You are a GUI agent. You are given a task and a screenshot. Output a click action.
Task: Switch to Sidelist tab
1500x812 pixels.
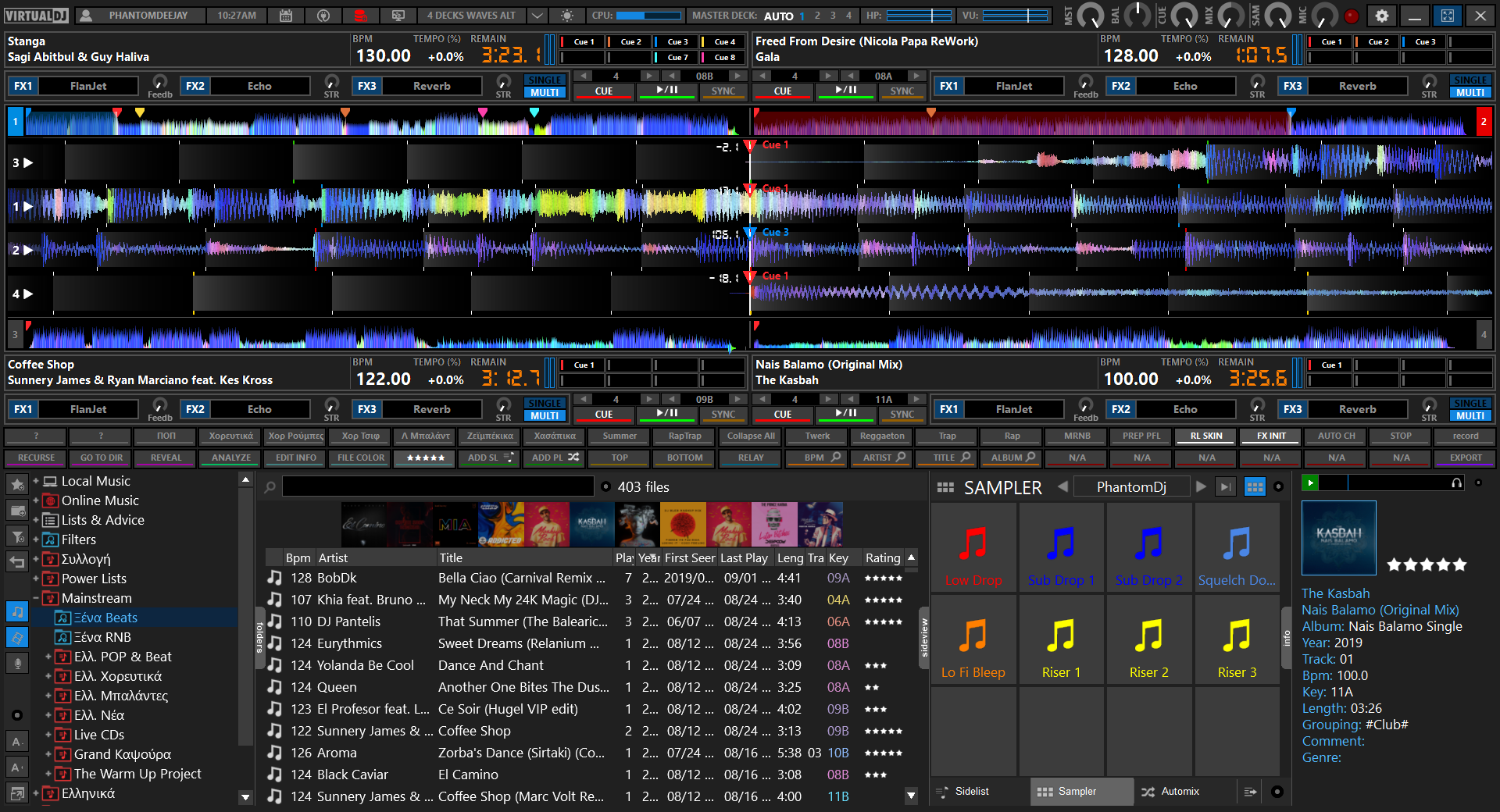(x=972, y=792)
